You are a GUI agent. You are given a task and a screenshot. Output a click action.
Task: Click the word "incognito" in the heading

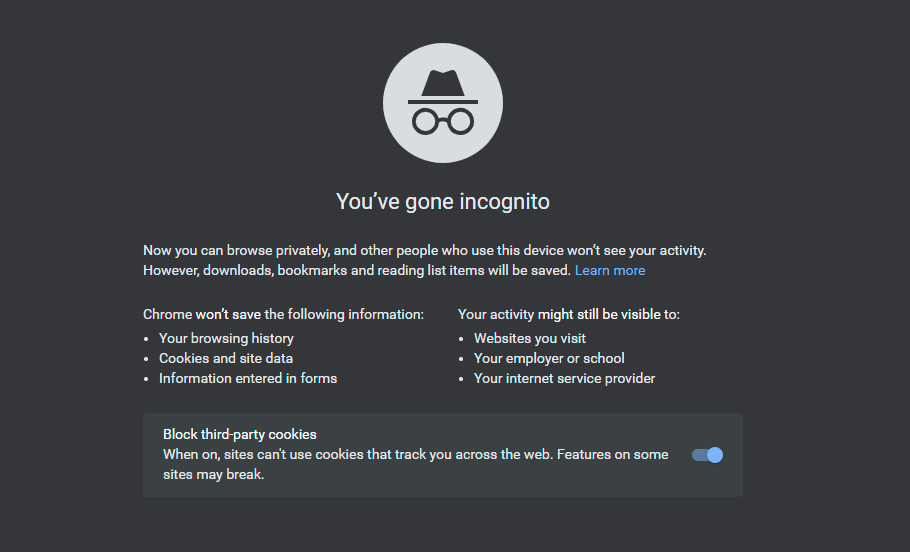pyautogui.click(x=504, y=201)
